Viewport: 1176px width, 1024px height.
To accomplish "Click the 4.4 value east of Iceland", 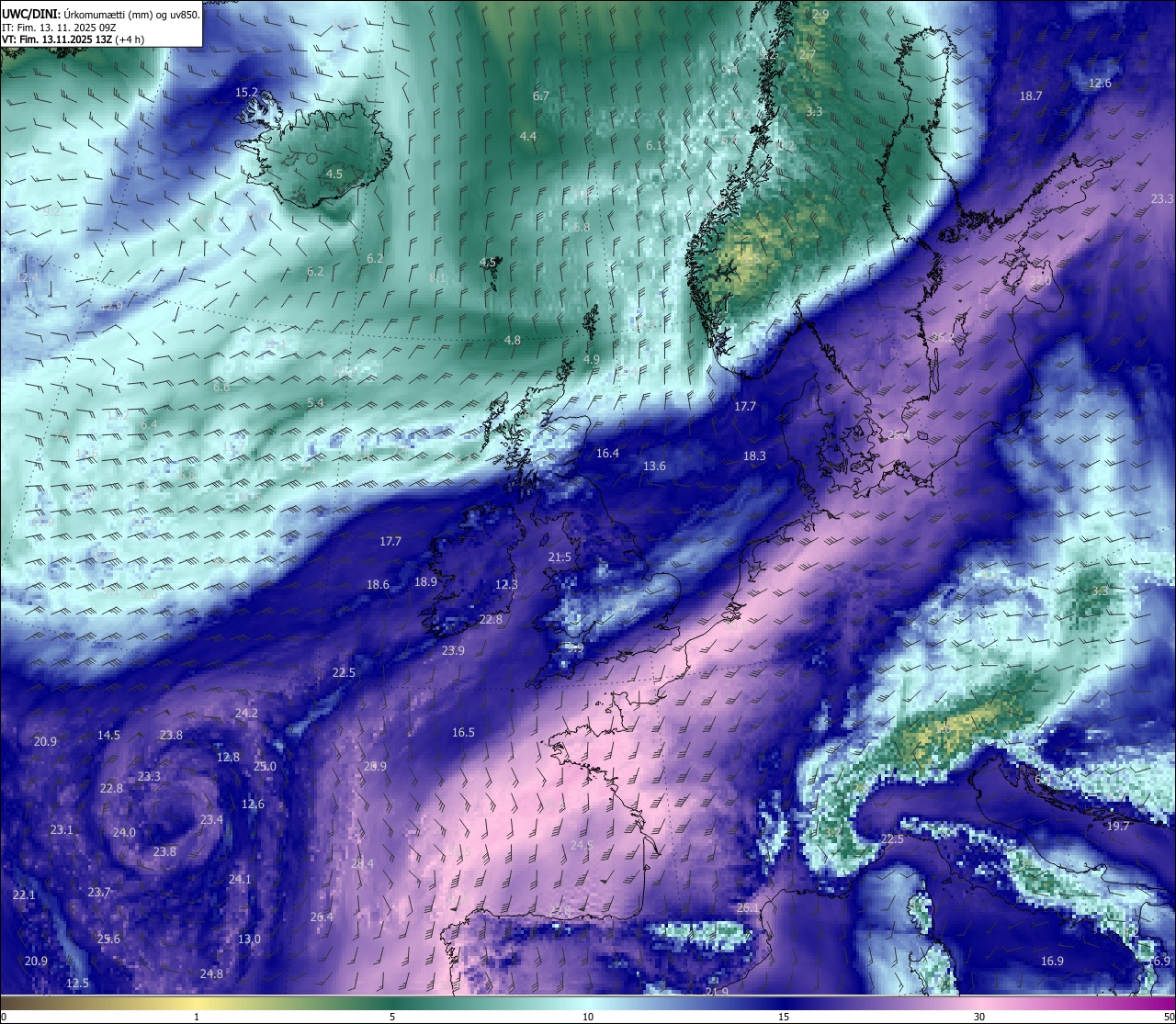I will [x=527, y=137].
